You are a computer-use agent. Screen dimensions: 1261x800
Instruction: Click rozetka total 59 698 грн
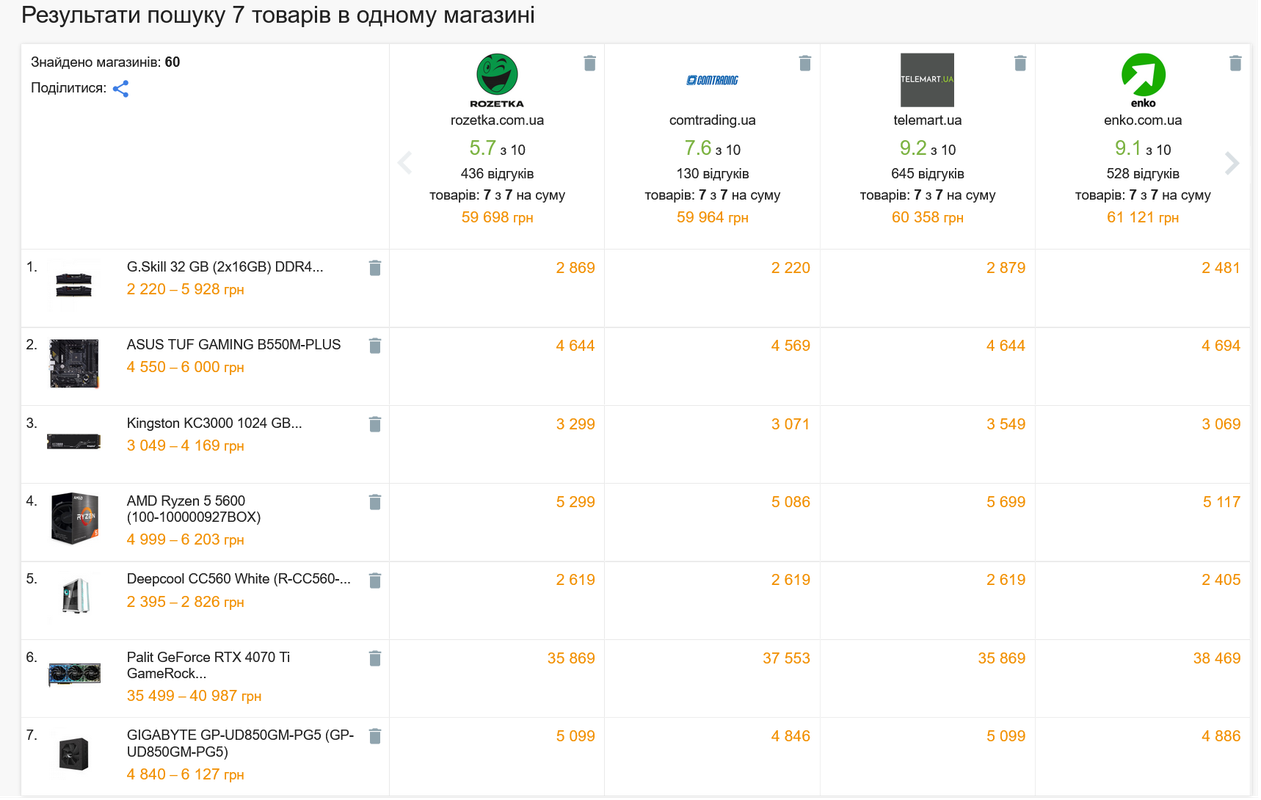pos(497,217)
